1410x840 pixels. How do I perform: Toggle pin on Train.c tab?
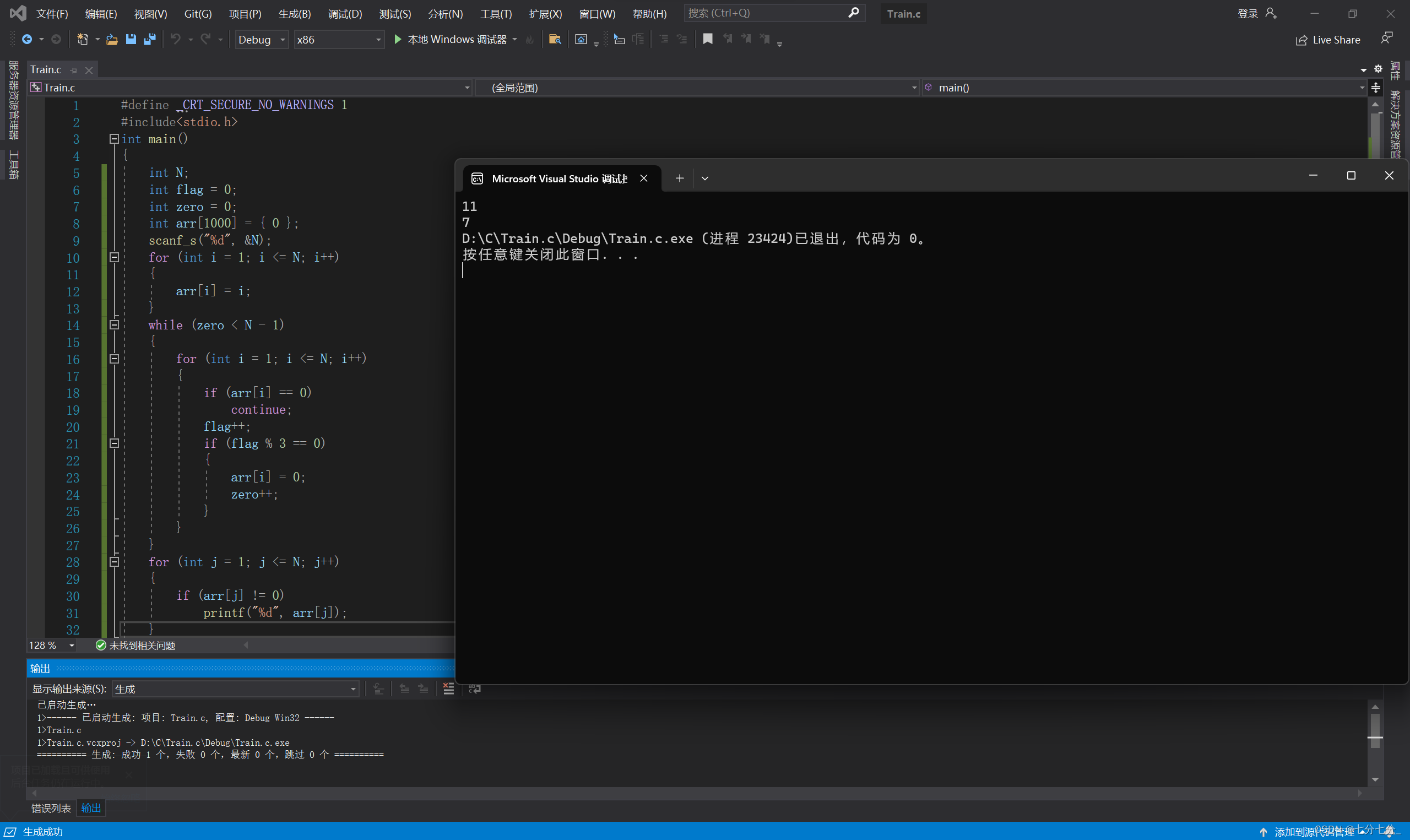pos(74,70)
